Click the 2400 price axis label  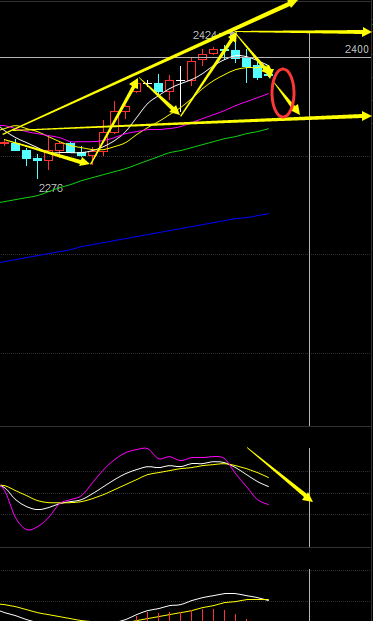[356, 50]
